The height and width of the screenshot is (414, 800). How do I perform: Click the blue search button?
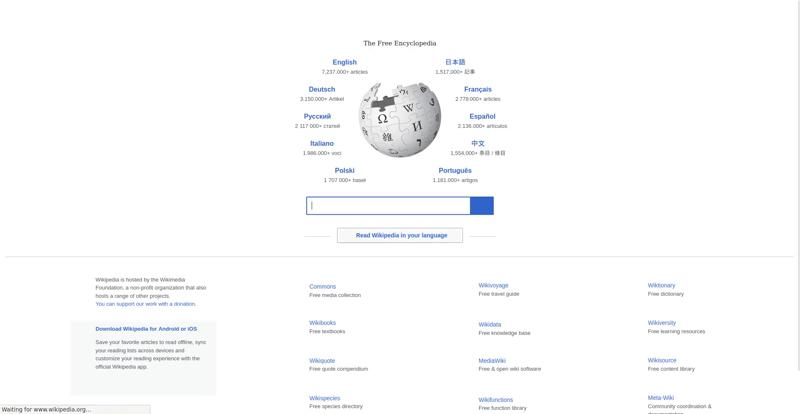(482, 206)
